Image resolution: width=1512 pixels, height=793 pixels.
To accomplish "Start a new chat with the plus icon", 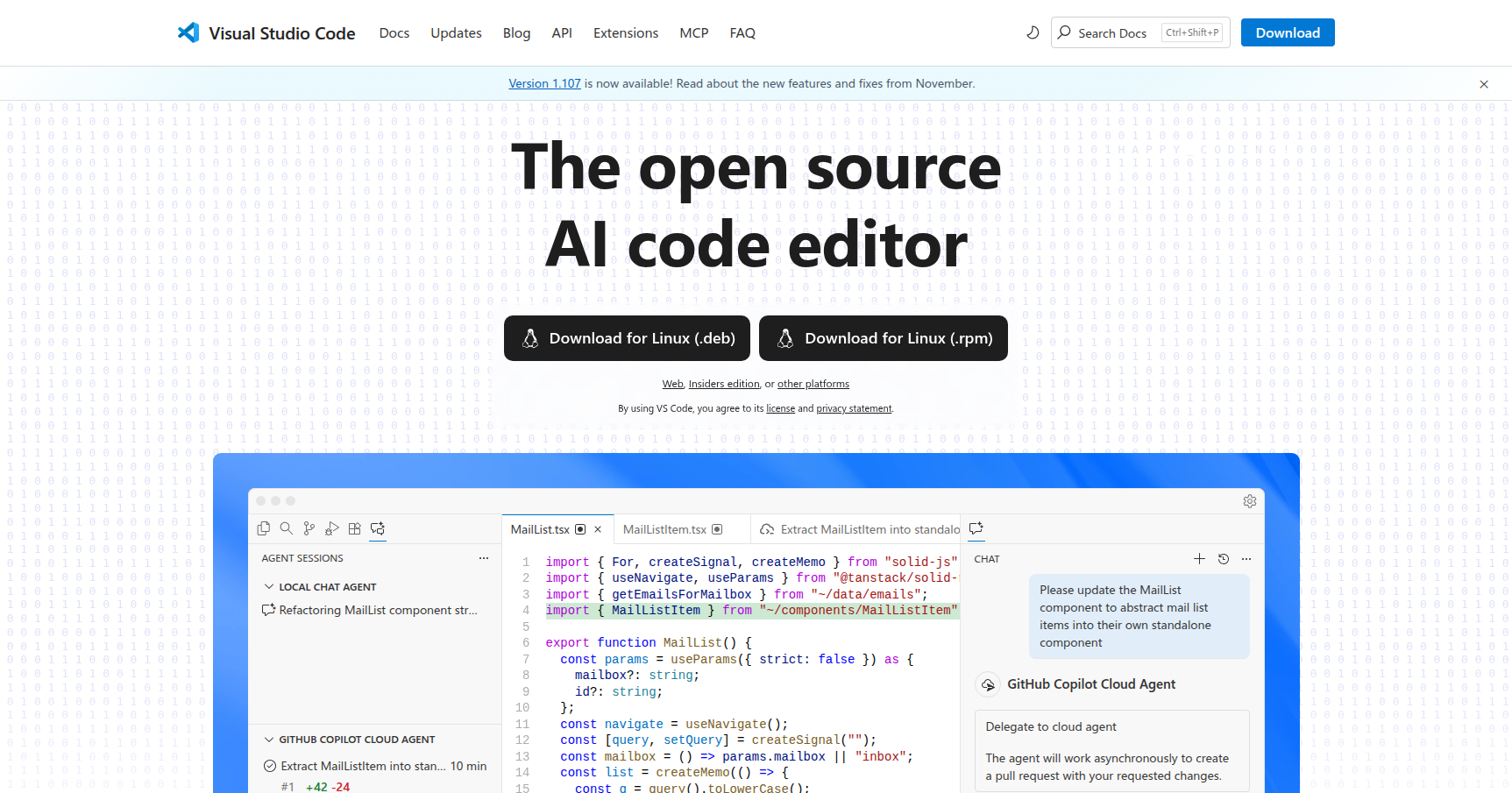I will [1200, 558].
